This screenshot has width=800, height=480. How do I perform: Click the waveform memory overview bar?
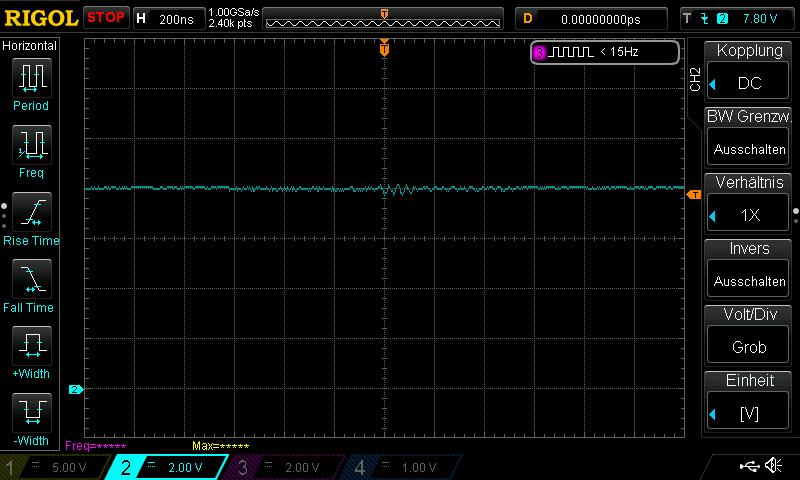pos(383,19)
